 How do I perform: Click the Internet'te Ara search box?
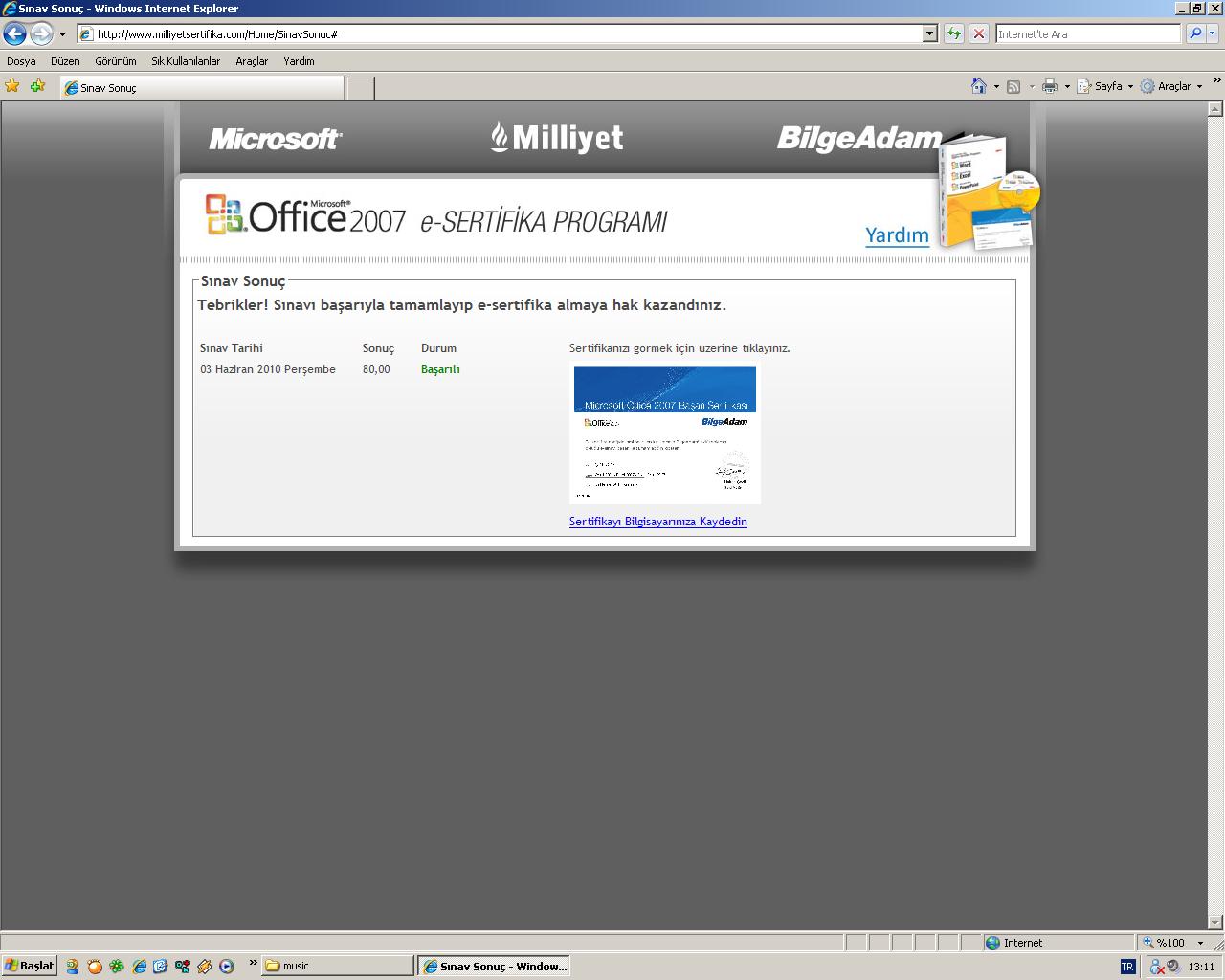(x=1088, y=34)
